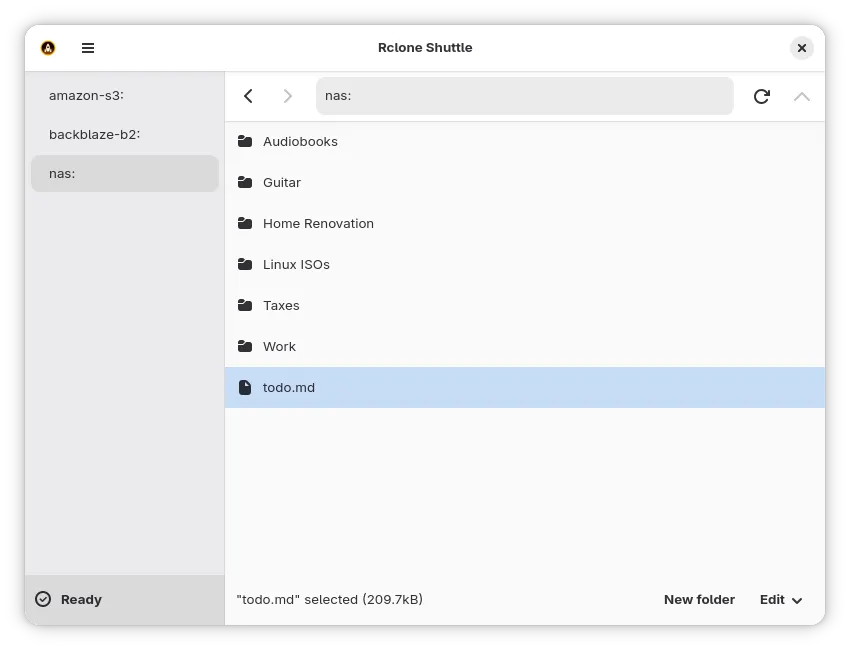Create a New folder
The height and width of the screenshot is (650, 850).
(699, 600)
